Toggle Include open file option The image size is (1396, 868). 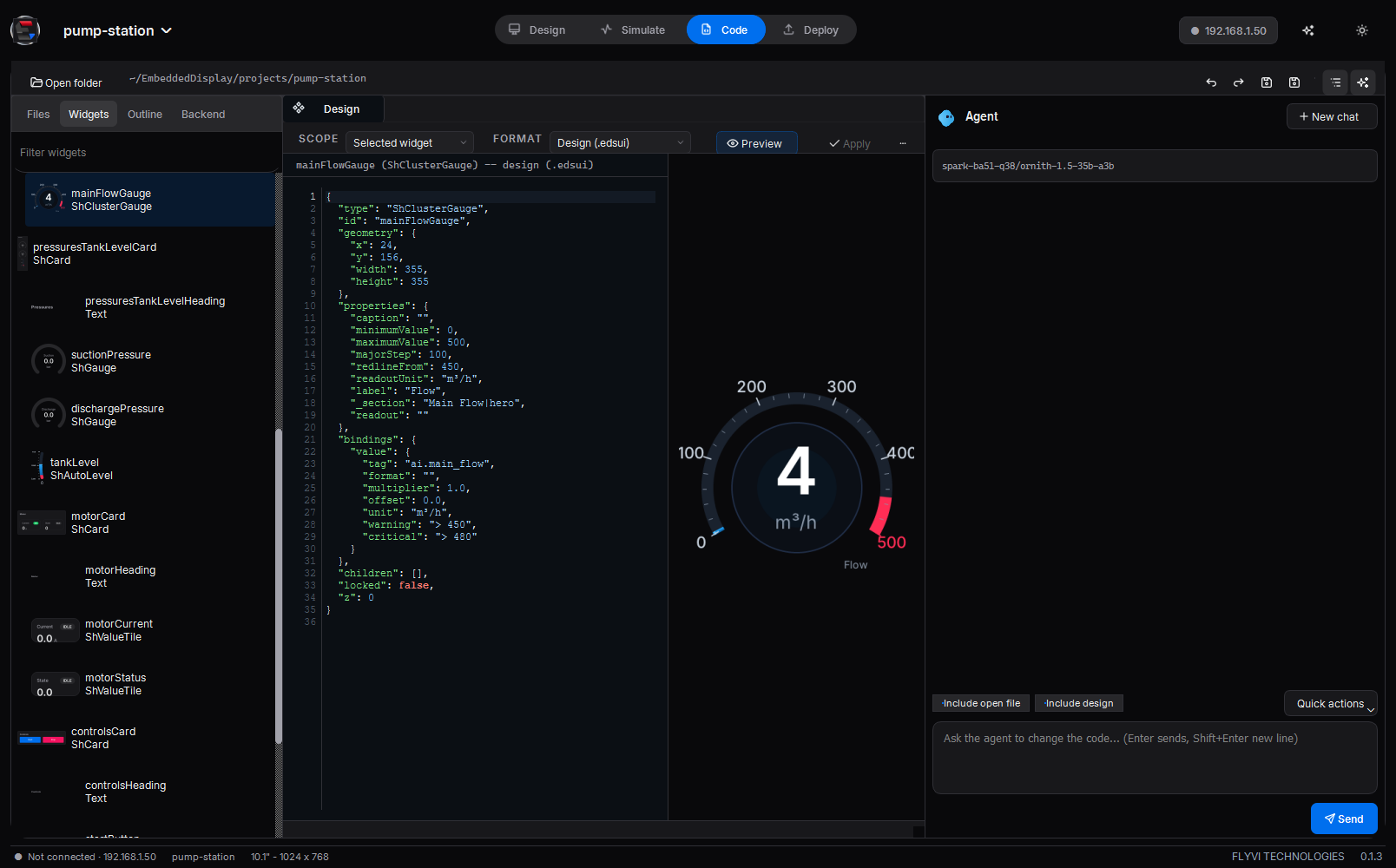pos(981,703)
